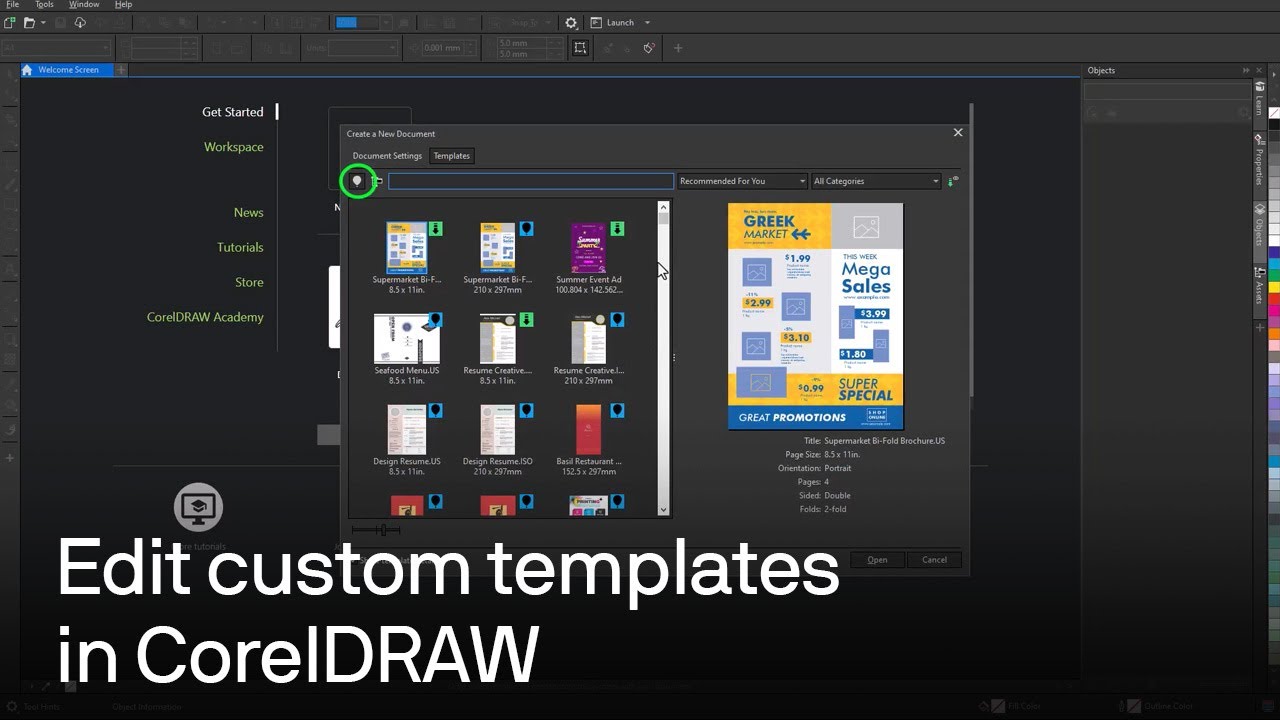The width and height of the screenshot is (1280, 720).
Task: Expand the Units dropdown in the property bar
Action: pyautogui.click(x=394, y=48)
